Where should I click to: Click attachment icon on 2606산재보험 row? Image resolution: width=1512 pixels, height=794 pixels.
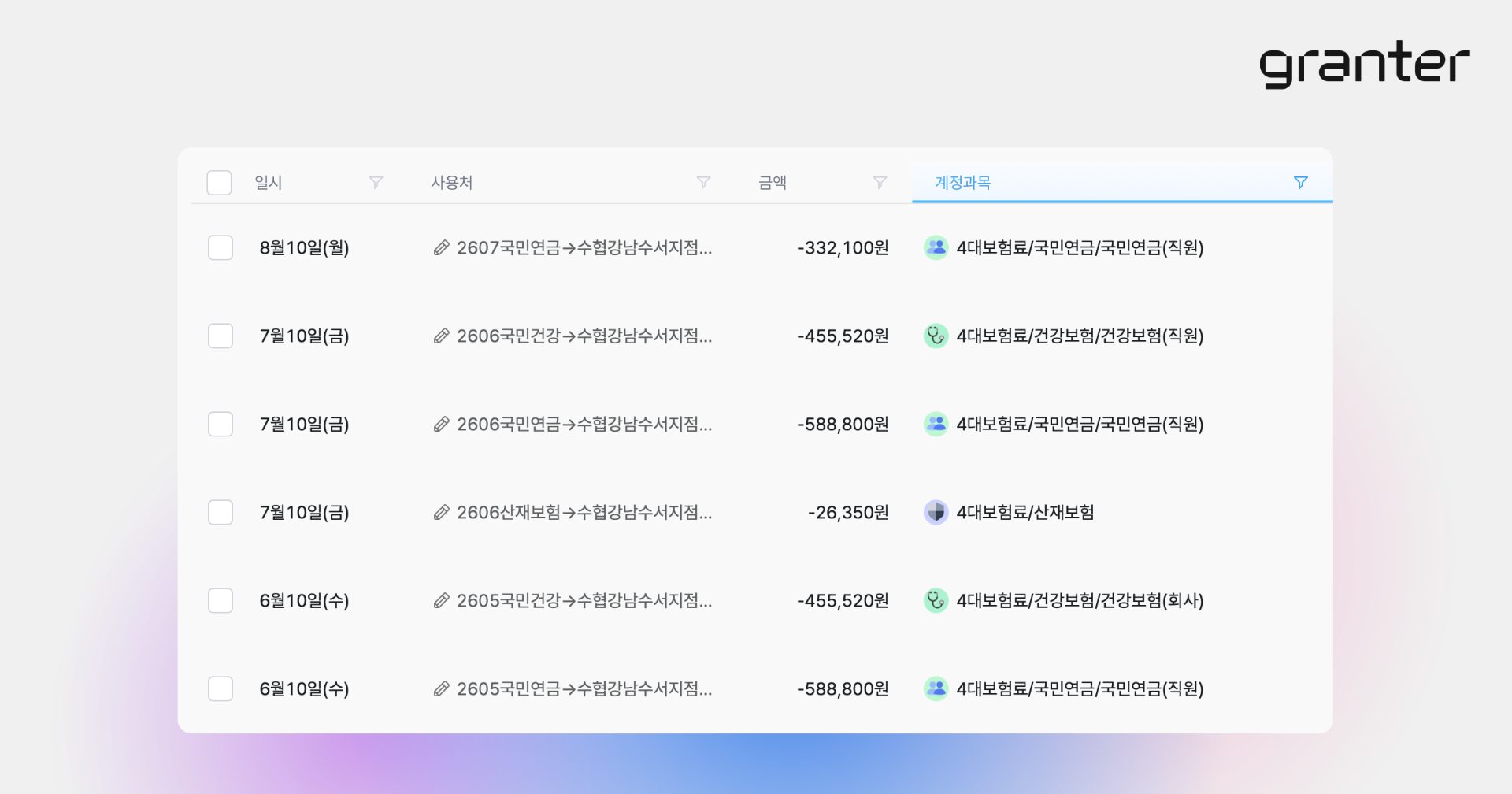pos(442,513)
